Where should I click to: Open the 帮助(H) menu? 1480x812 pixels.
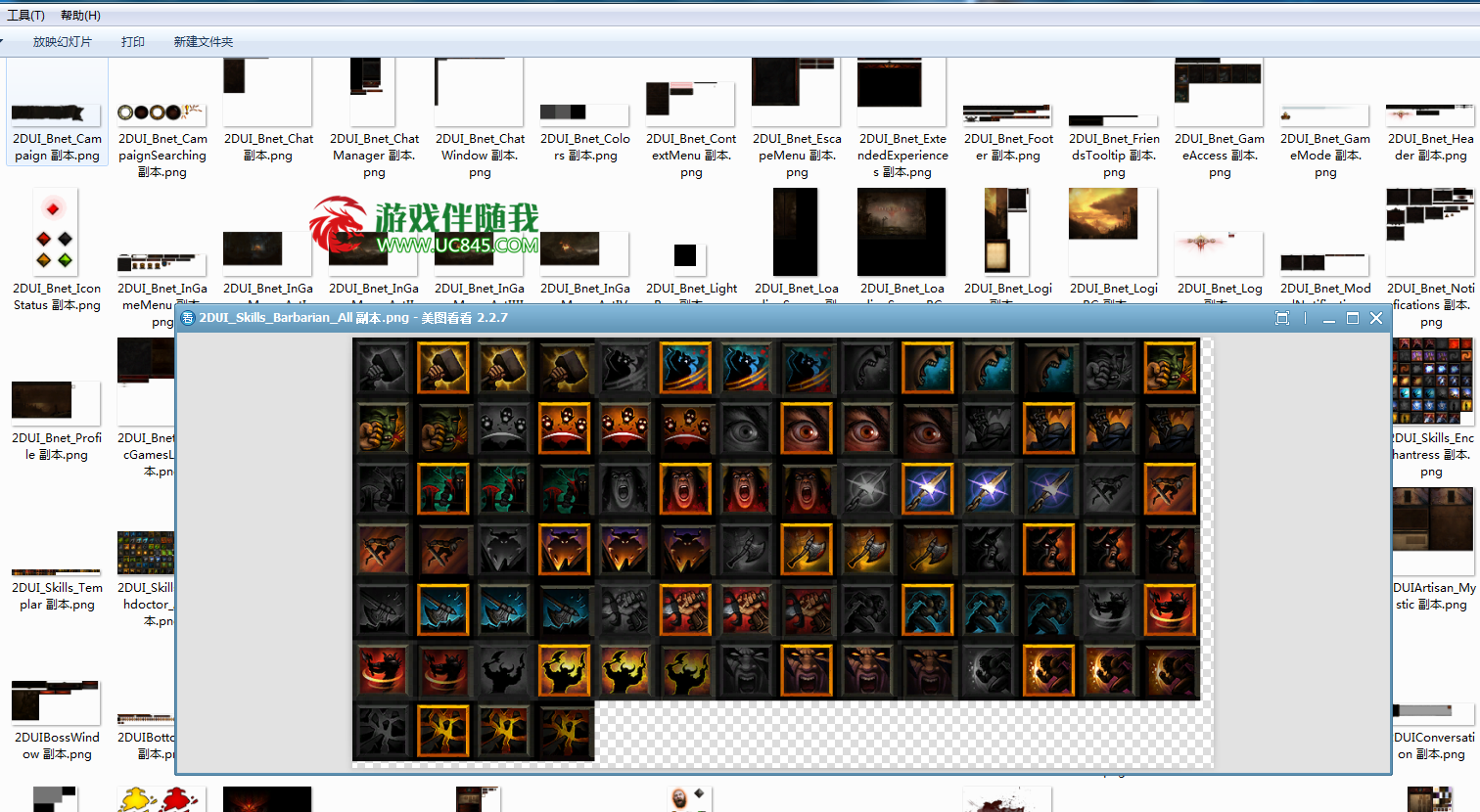pyautogui.click(x=80, y=15)
